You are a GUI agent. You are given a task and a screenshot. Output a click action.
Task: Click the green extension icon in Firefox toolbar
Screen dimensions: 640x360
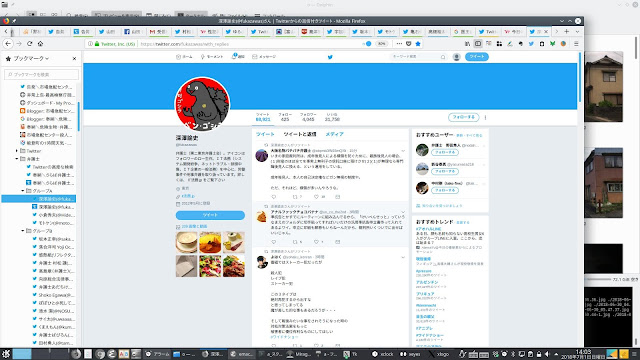click(x=552, y=44)
